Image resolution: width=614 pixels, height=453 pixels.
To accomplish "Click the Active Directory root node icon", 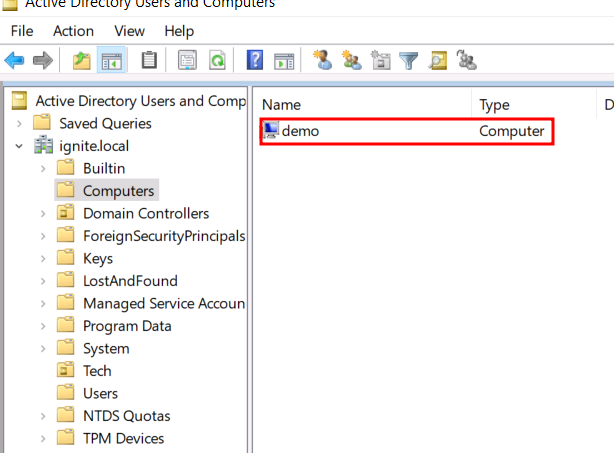I will click(19, 101).
